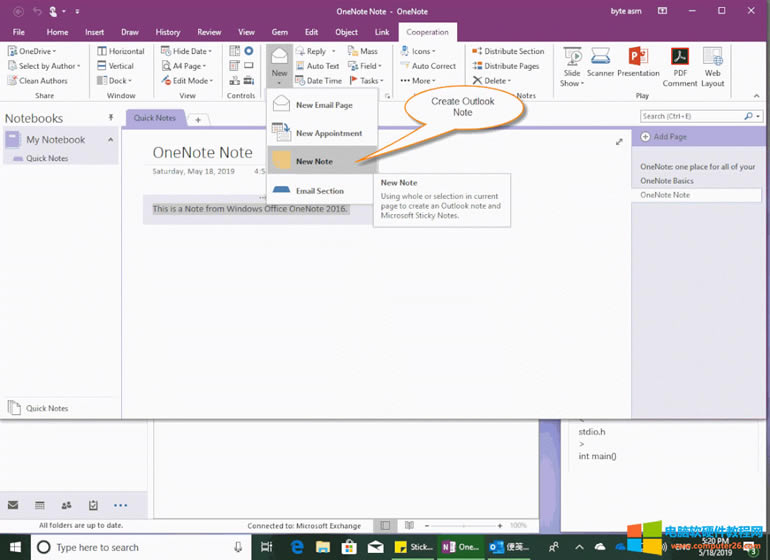This screenshot has width=770, height=560.
Task: Add a new section tab with plus
Action: pos(198,119)
